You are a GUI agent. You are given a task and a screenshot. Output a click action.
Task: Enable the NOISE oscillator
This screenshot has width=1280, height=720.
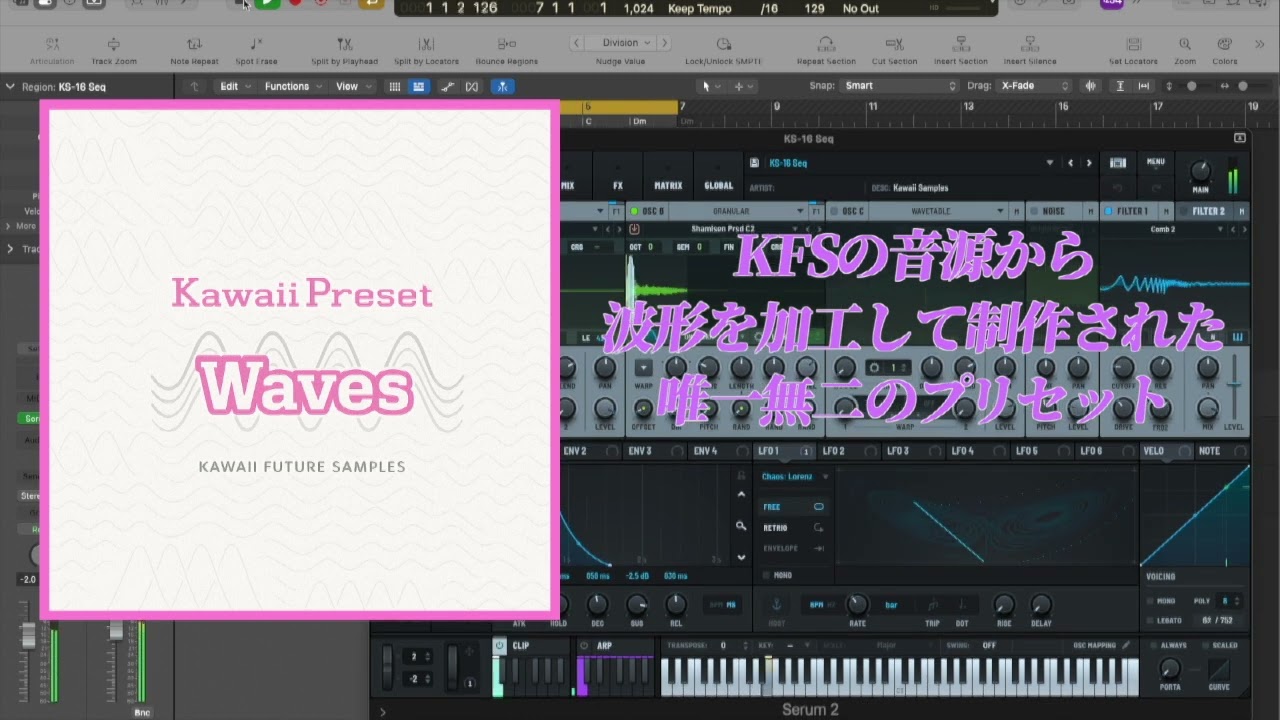tap(1035, 211)
